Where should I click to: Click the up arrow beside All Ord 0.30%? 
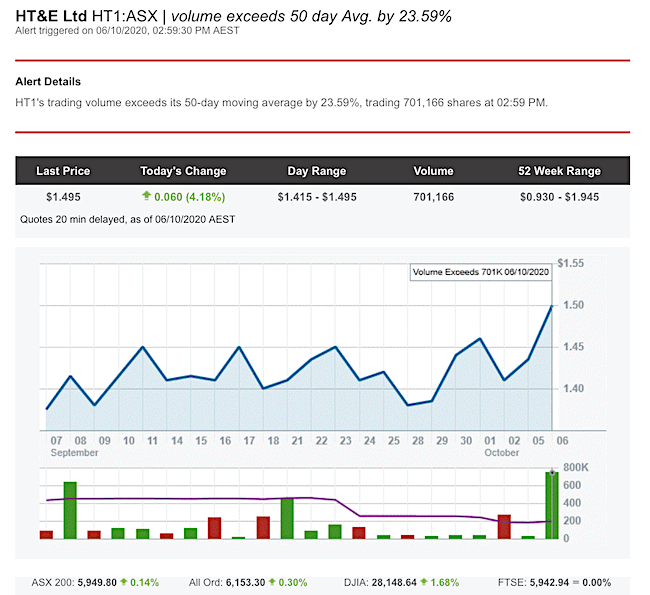point(272,582)
